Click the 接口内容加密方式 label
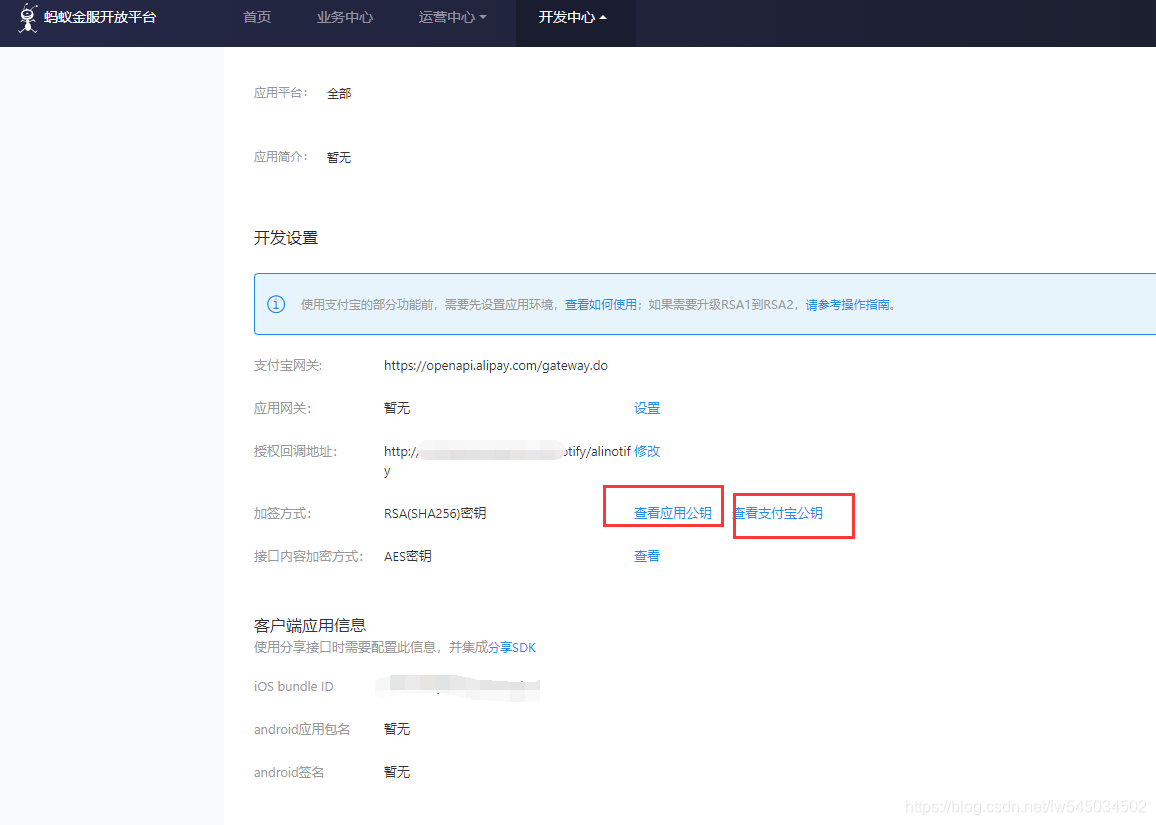 point(309,556)
